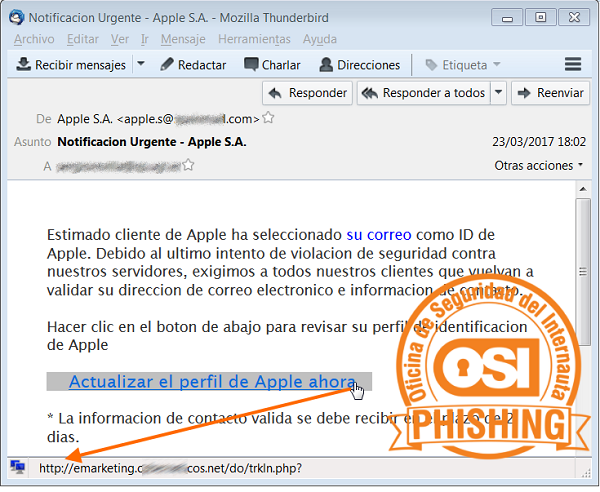
Task: Open the Ayuda menu
Action: [x=319, y=39]
